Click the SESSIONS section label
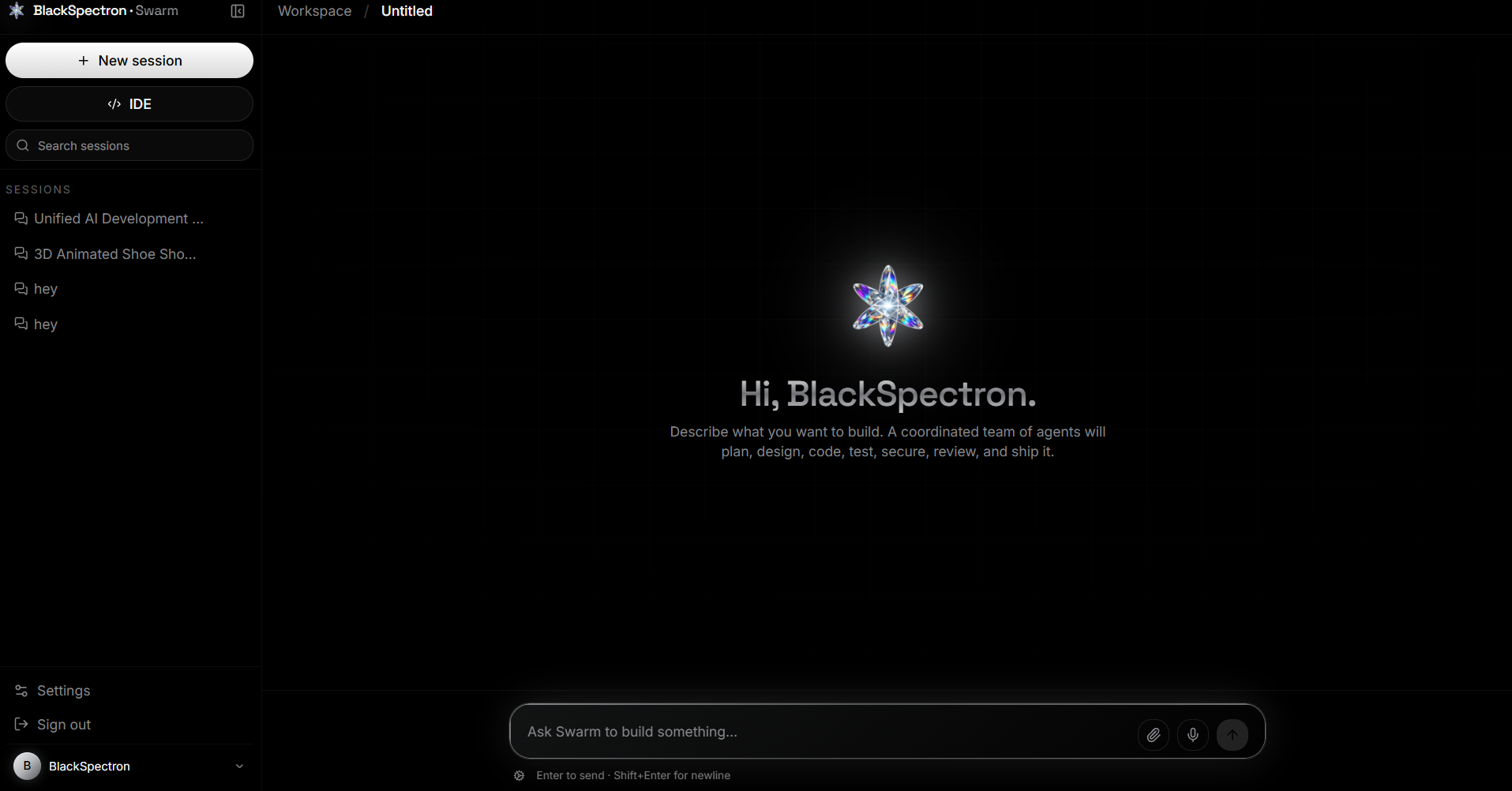 click(x=38, y=189)
